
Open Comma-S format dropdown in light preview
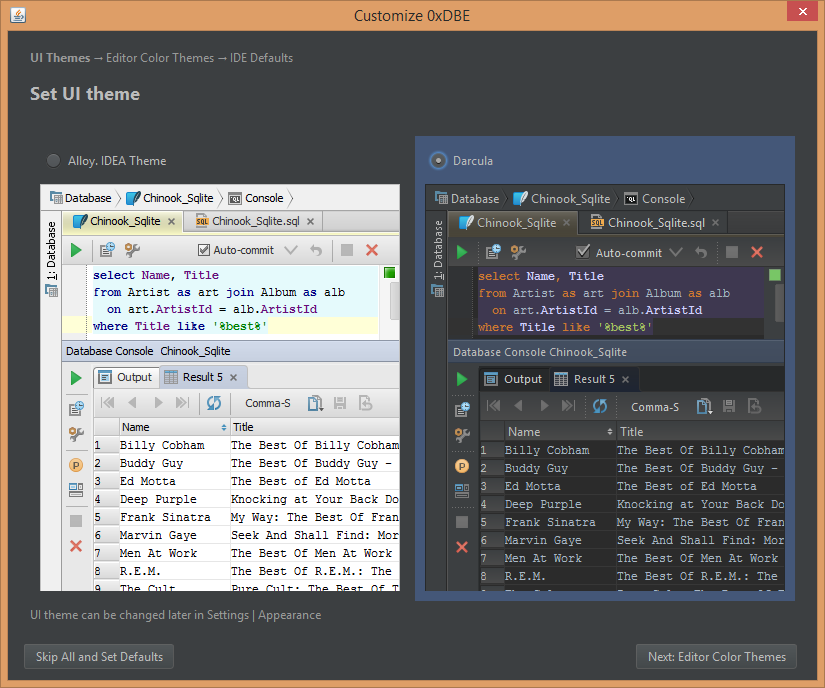(267, 403)
